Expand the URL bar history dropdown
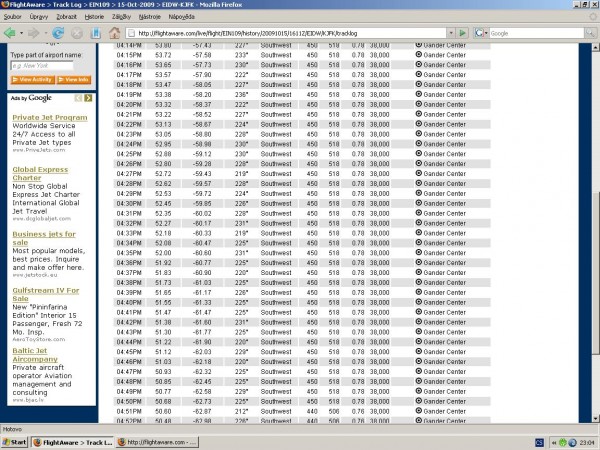The height and width of the screenshot is (450, 600). (451, 33)
